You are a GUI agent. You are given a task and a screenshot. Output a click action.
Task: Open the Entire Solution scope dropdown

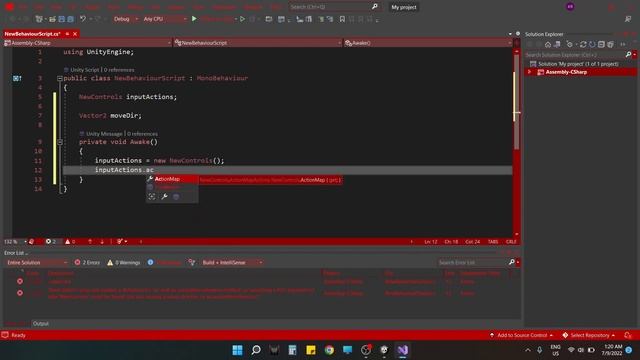(37, 262)
